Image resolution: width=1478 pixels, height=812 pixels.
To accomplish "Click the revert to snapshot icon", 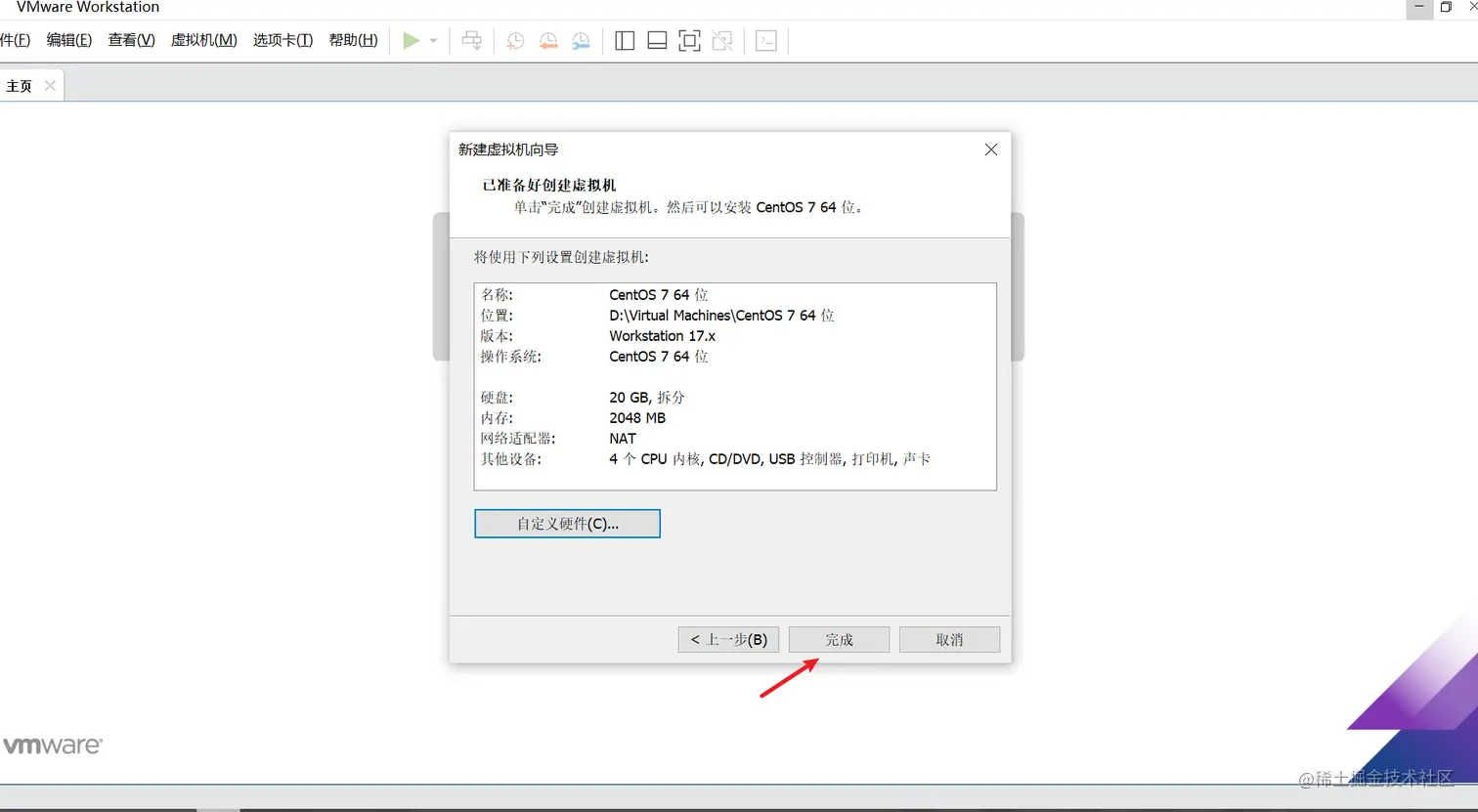I will tap(548, 40).
